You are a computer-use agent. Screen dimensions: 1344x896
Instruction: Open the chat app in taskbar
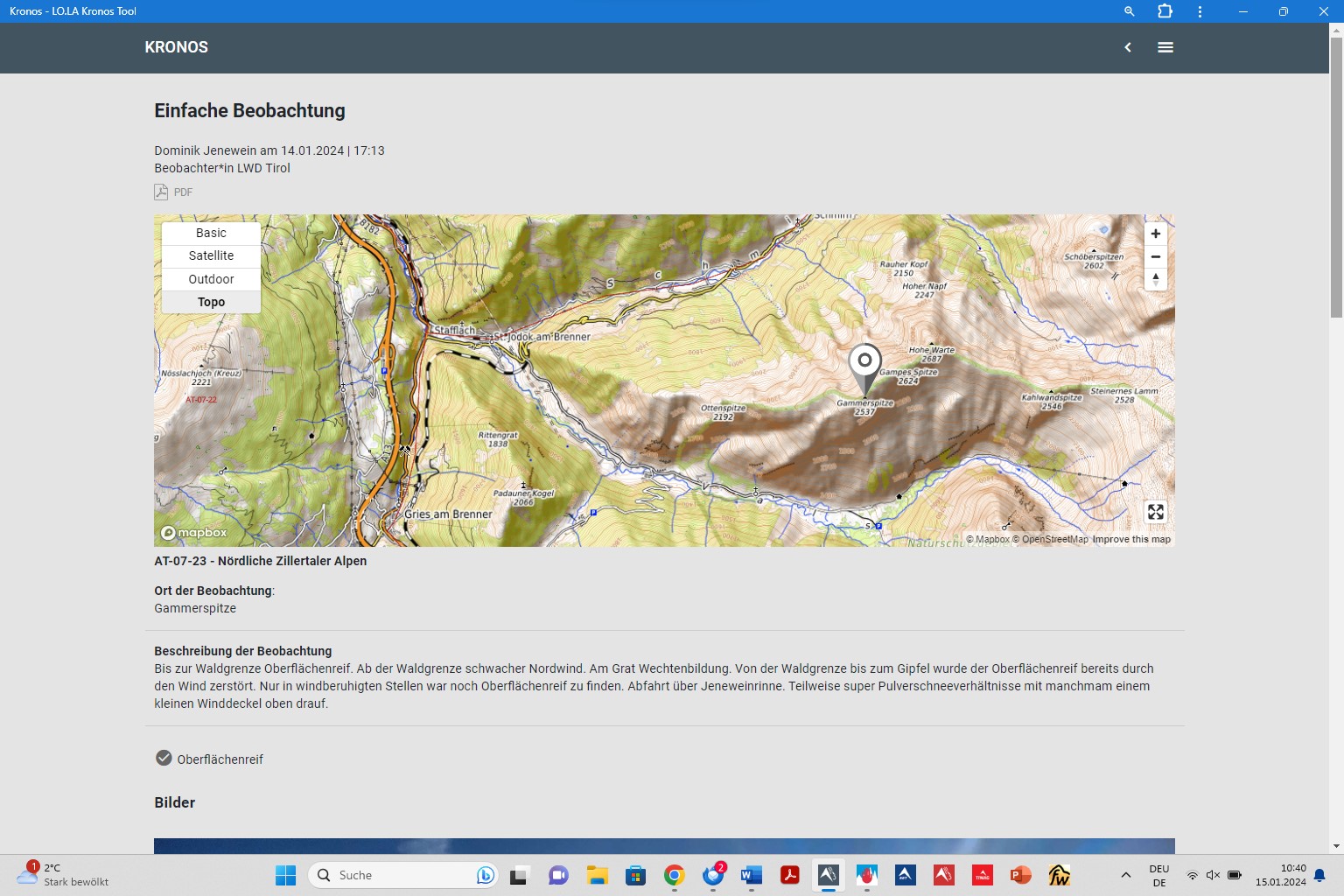click(558, 875)
